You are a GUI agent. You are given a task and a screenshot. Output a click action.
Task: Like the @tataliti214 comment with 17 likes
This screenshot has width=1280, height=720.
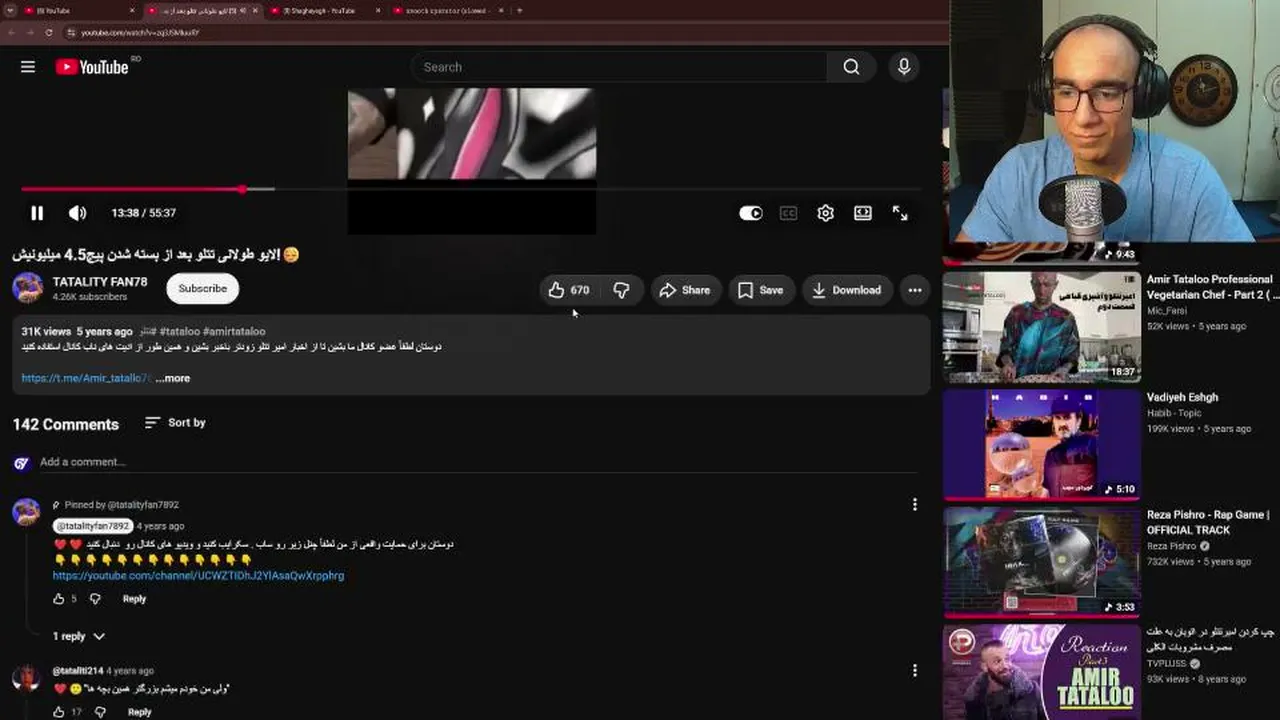point(58,712)
